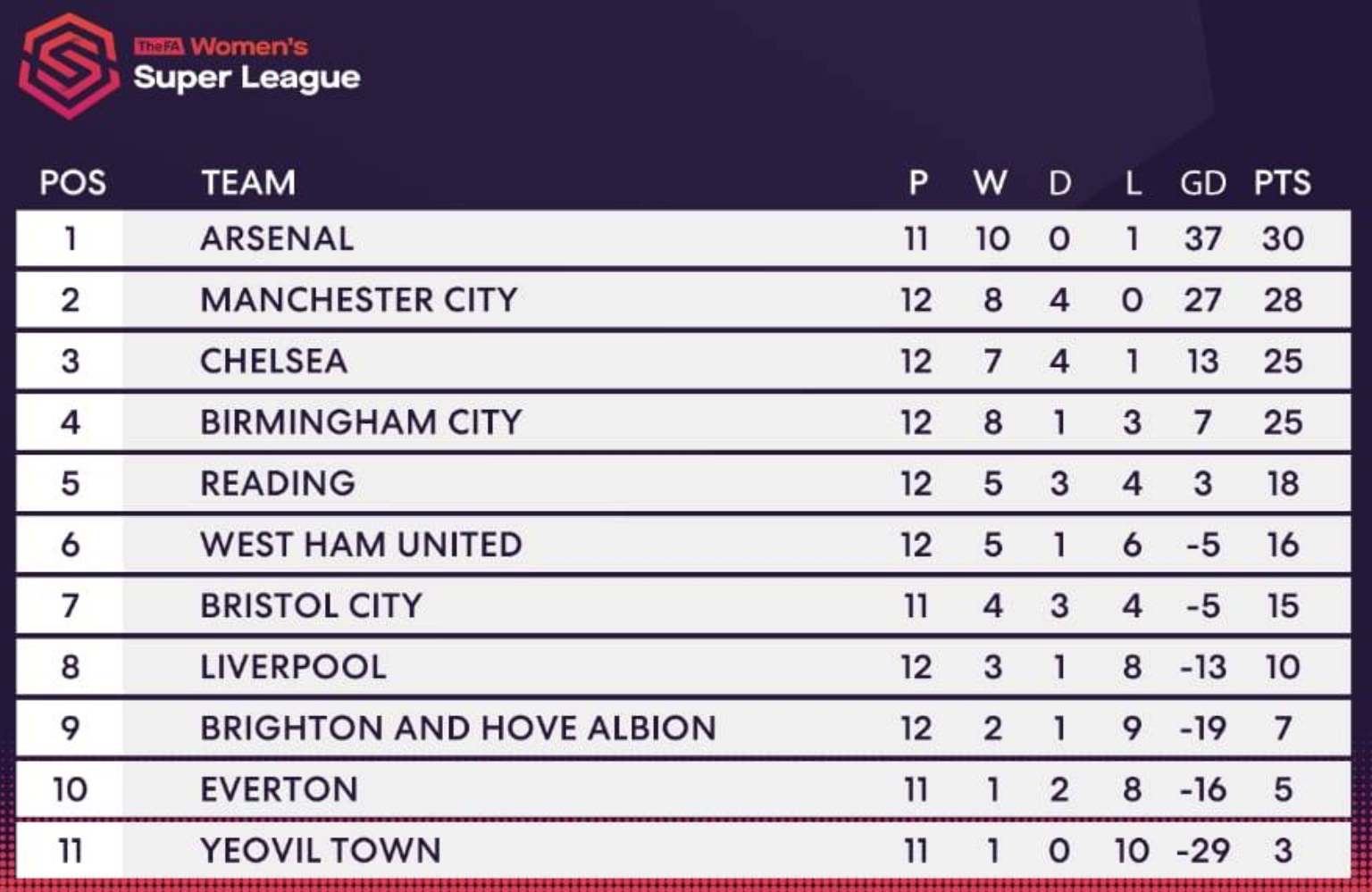Click the PTS column header
Viewport: 1372px width, 892px height.
[1282, 183]
